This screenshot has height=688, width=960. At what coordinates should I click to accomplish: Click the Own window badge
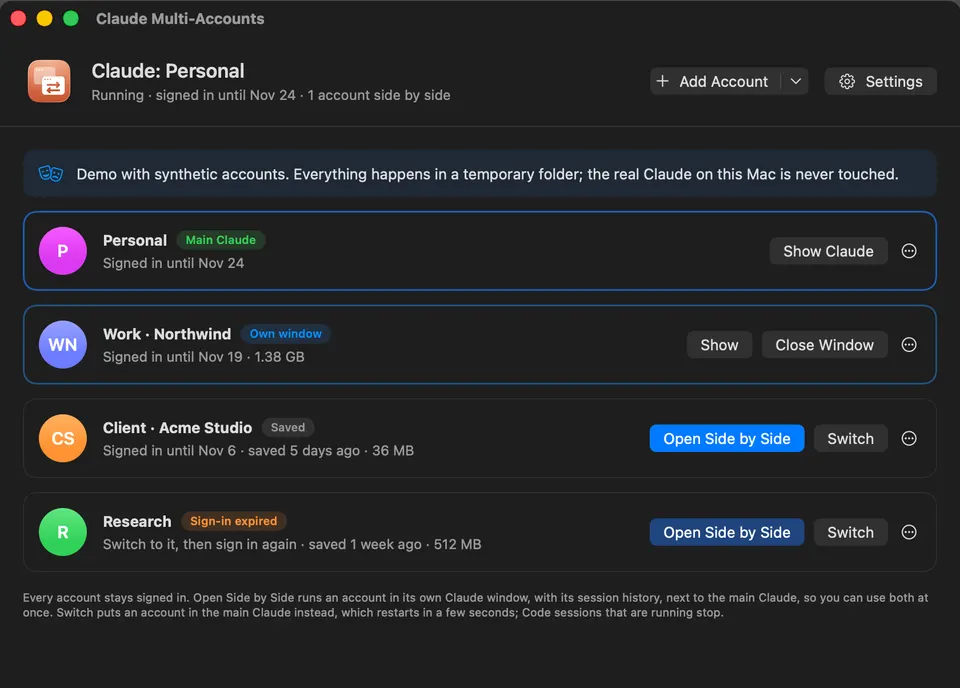[x=285, y=334]
